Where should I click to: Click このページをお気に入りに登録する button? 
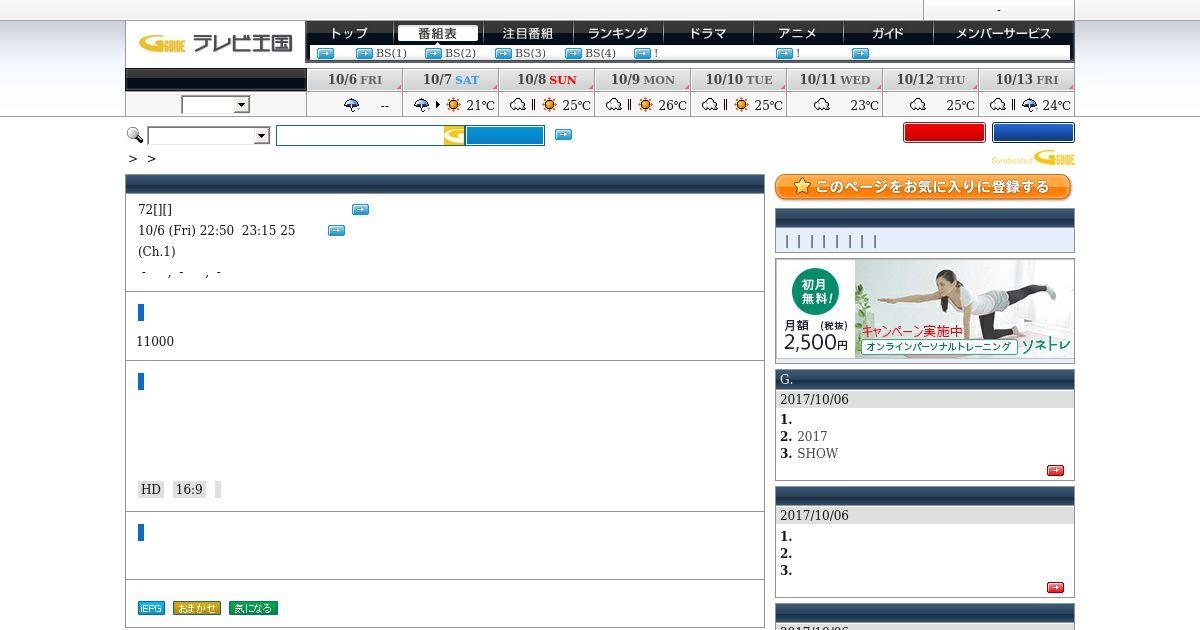(x=923, y=187)
